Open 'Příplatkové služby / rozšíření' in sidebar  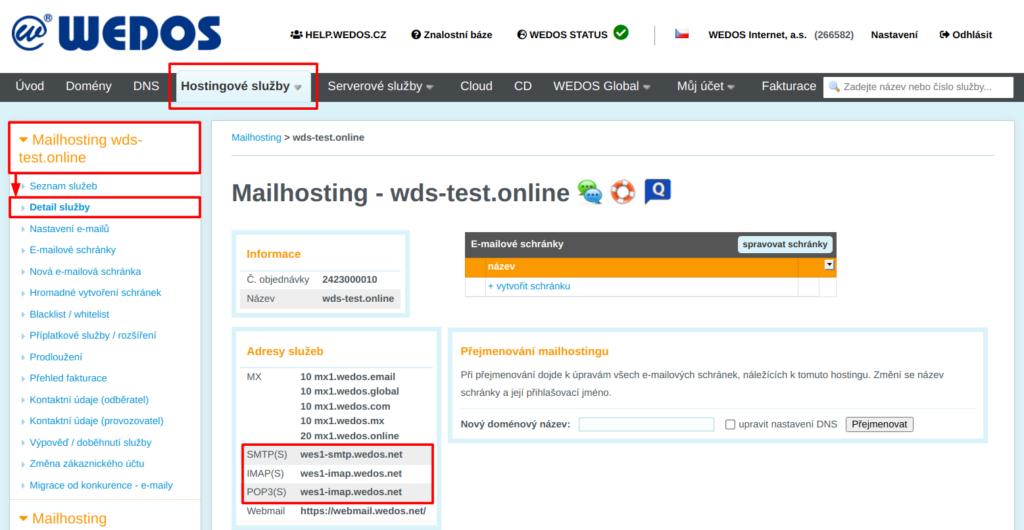pyautogui.click(x=93, y=335)
